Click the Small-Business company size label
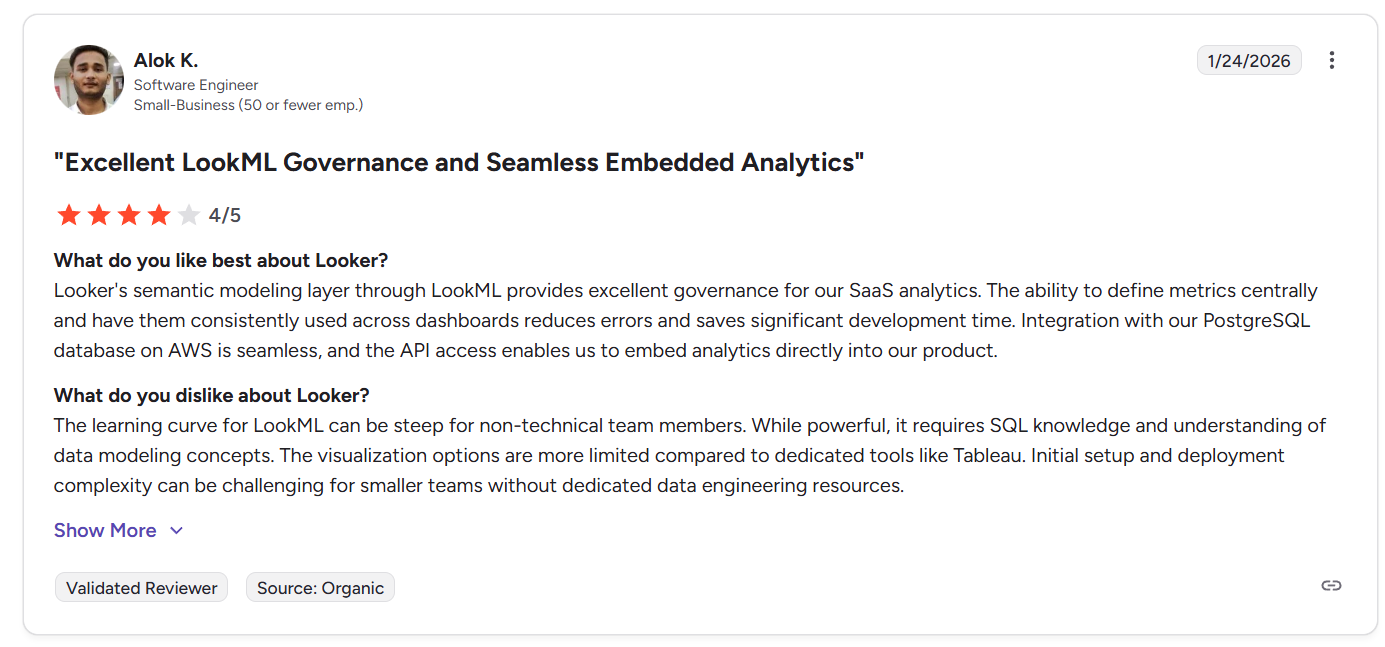The height and width of the screenshot is (647, 1385). click(x=249, y=105)
